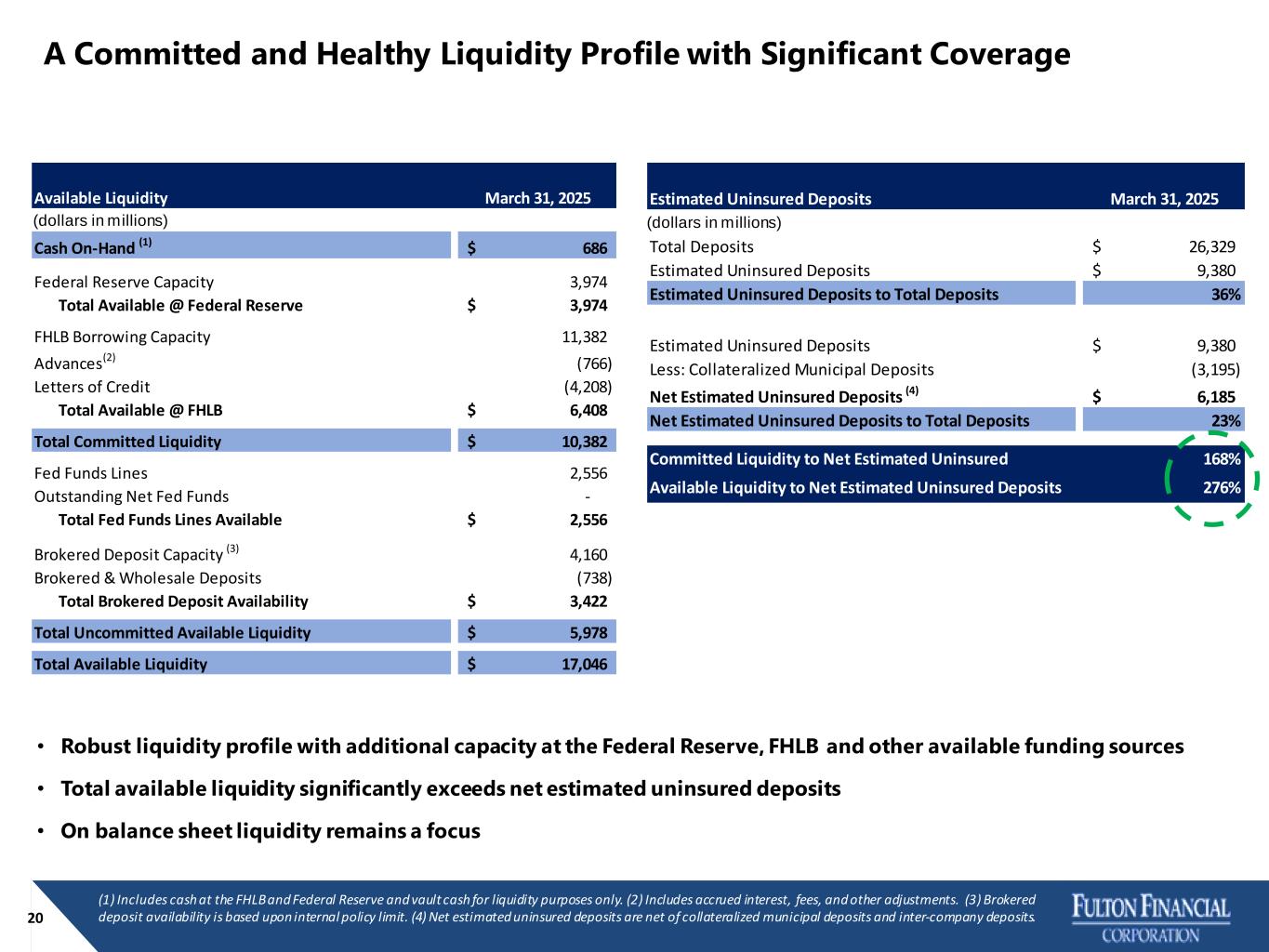Click the Estimated Uninsured Deposits table header

click(760, 199)
